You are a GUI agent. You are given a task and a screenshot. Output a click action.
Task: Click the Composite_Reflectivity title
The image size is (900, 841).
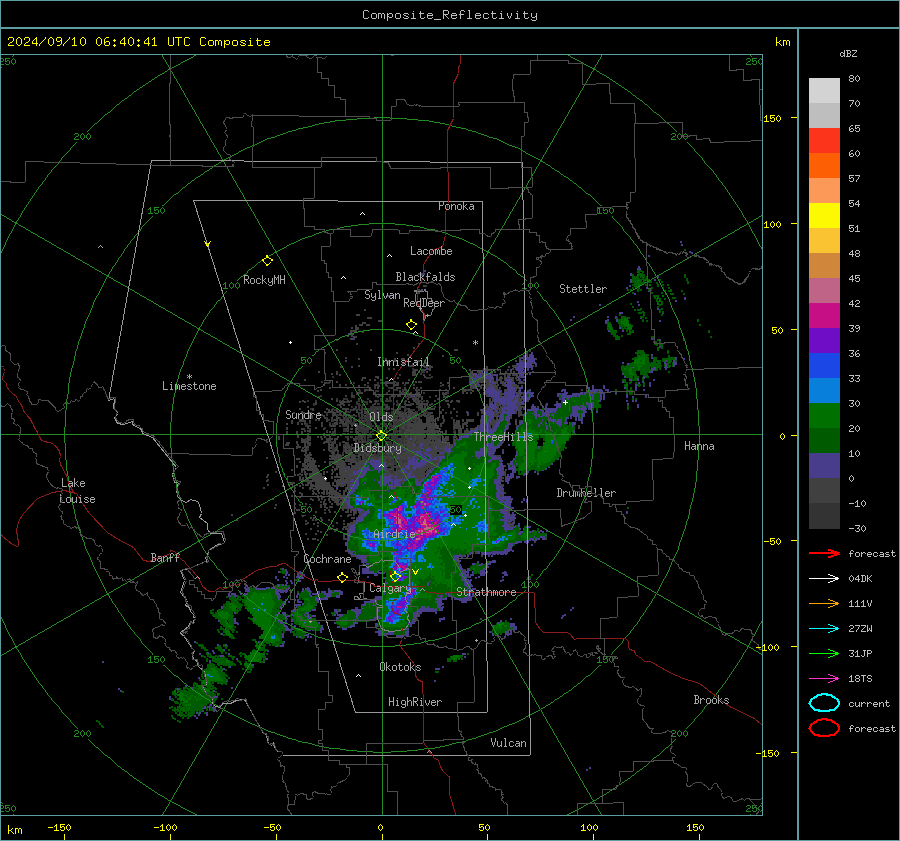click(450, 15)
